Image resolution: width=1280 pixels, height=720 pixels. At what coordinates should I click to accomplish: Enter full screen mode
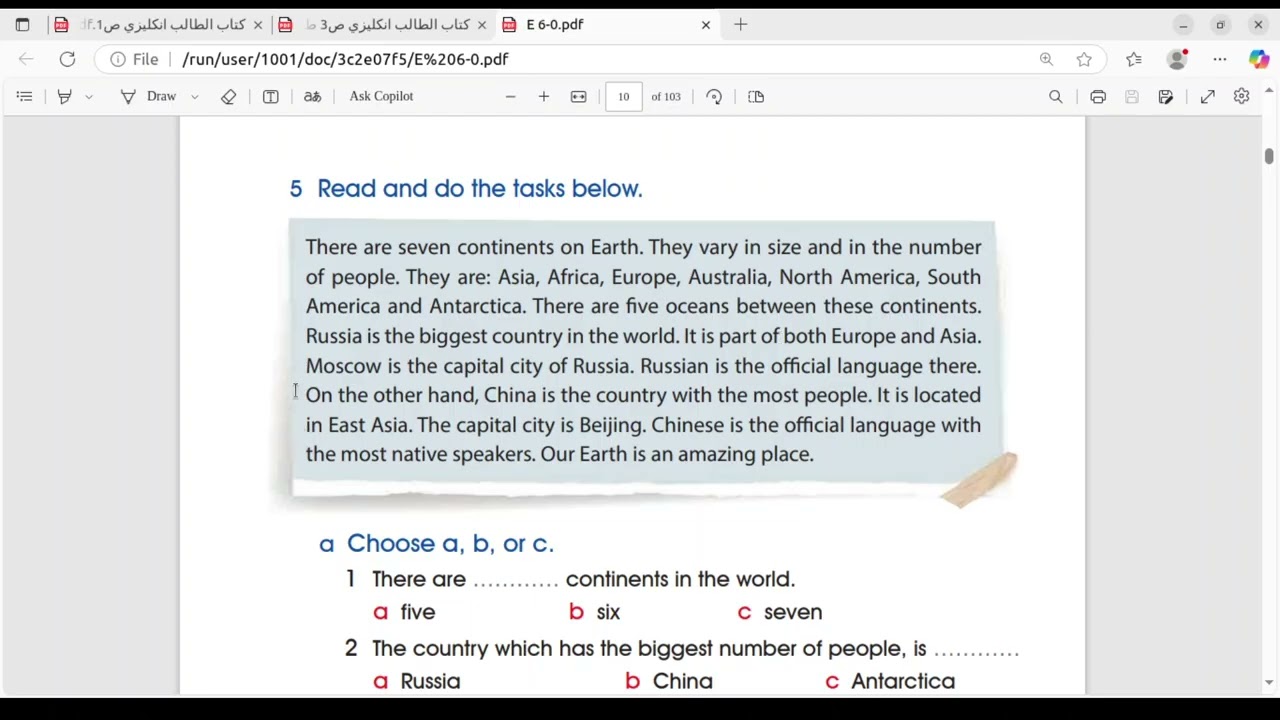1207,96
